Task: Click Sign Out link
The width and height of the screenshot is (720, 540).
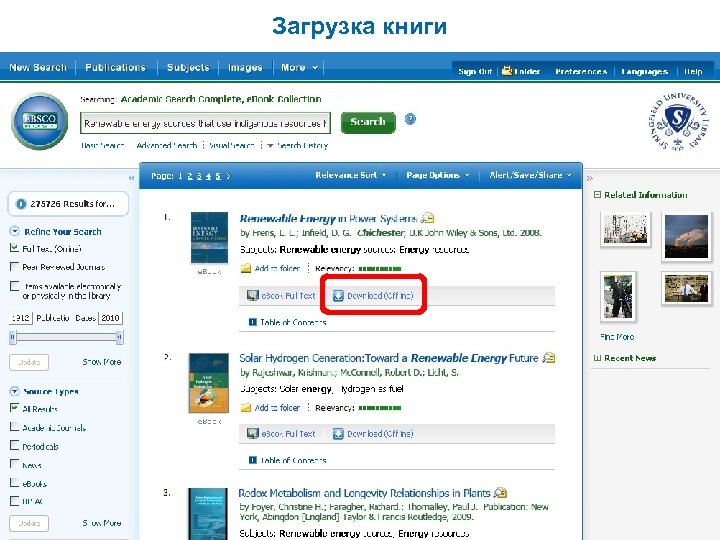Action: point(475,72)
